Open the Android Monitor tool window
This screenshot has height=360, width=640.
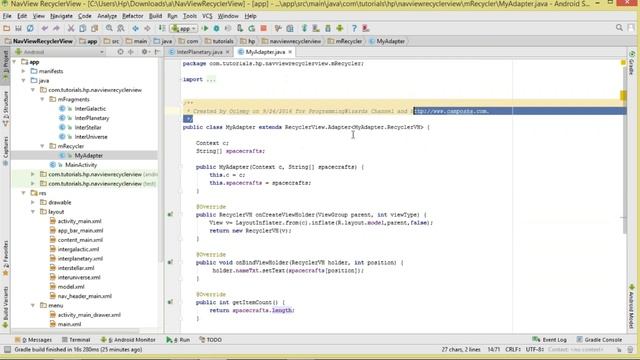pyautogui.click(x=128, y=340)
